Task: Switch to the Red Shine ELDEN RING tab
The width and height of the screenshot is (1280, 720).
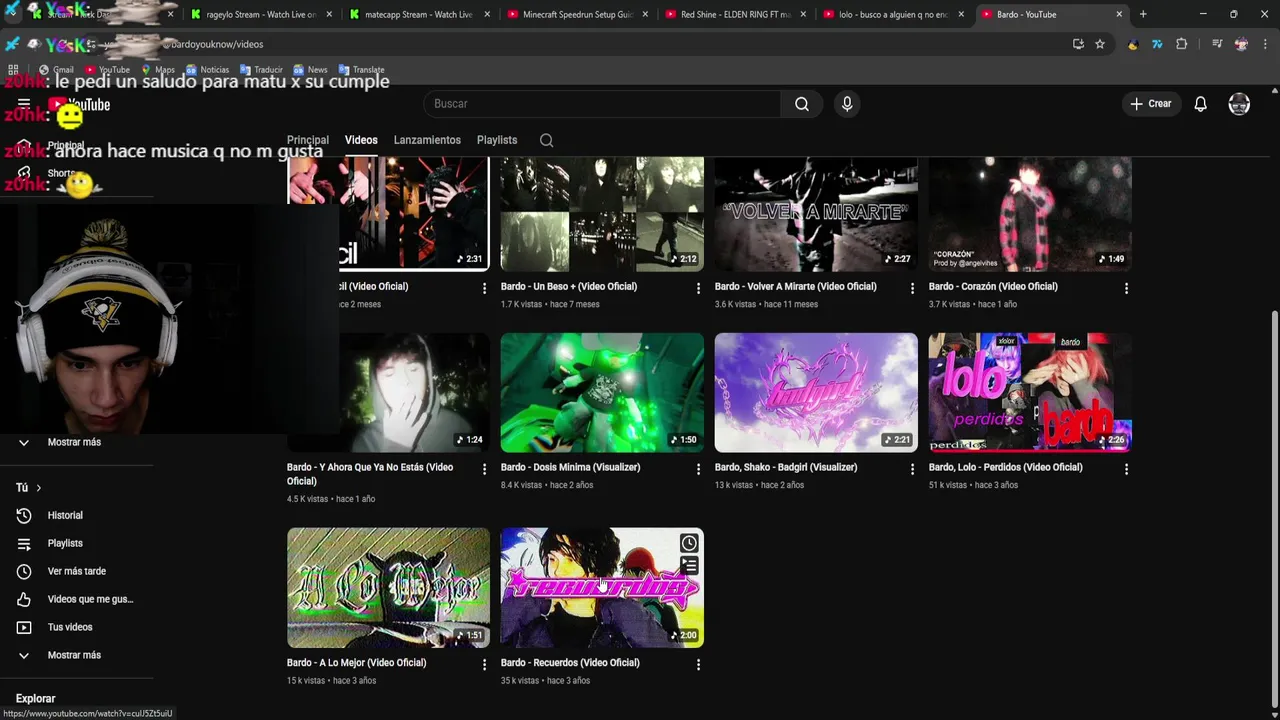Action: pos(735,14)
